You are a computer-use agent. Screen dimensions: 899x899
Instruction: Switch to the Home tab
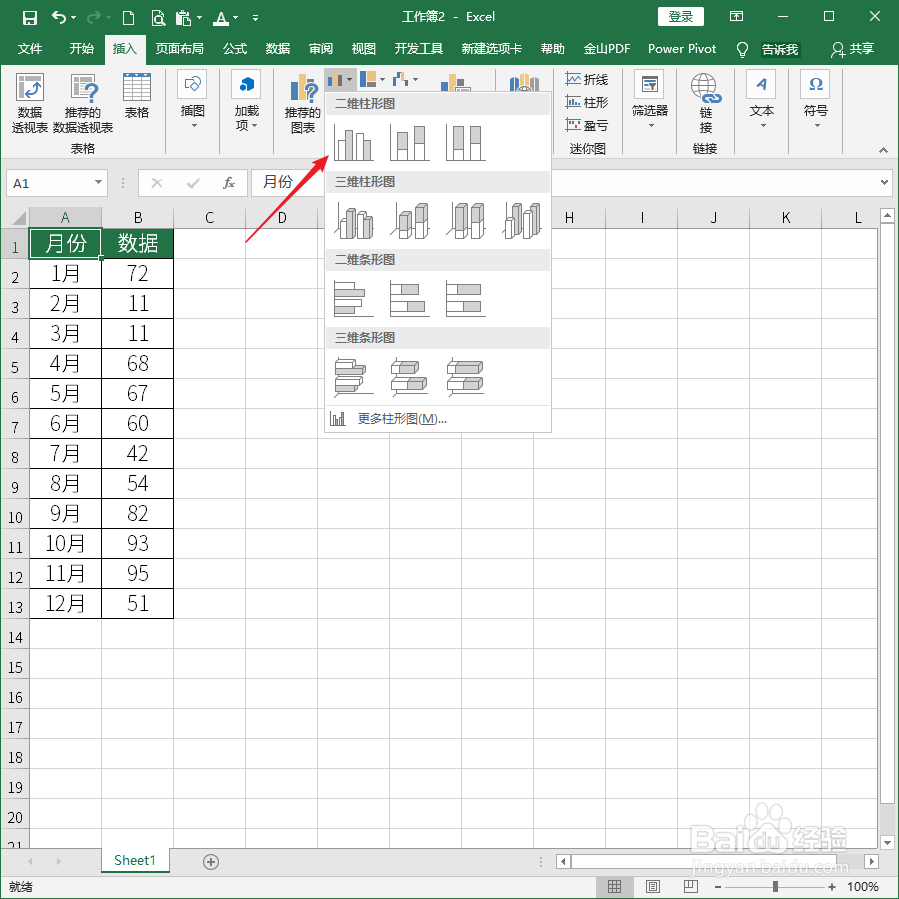click(x=81, y=49)
